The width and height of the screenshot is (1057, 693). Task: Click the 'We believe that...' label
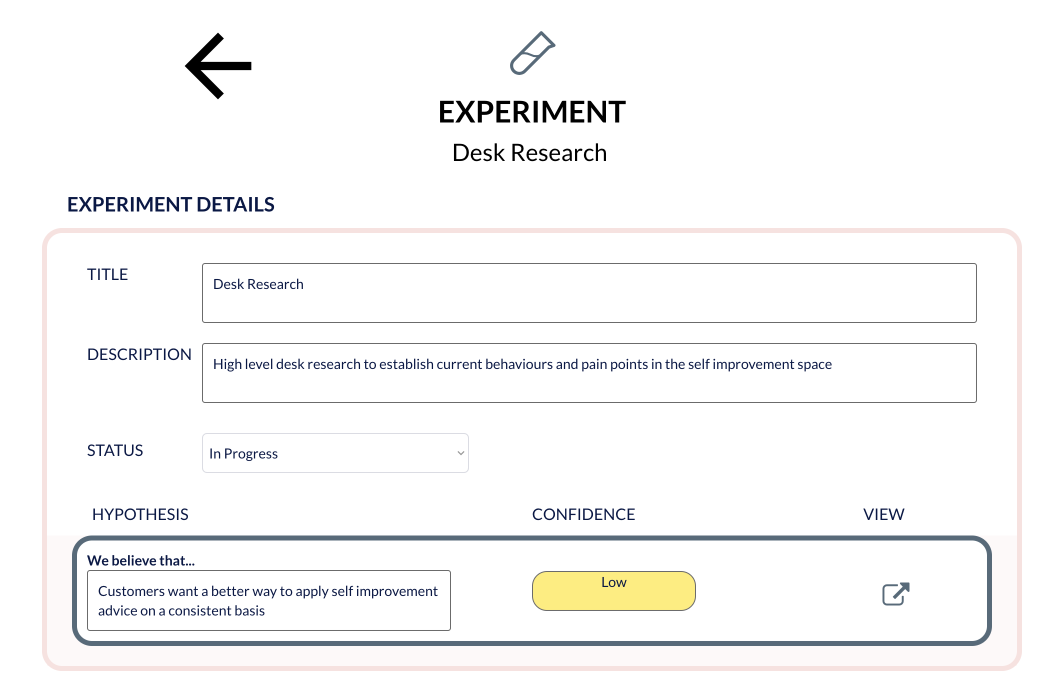point(140,560)
